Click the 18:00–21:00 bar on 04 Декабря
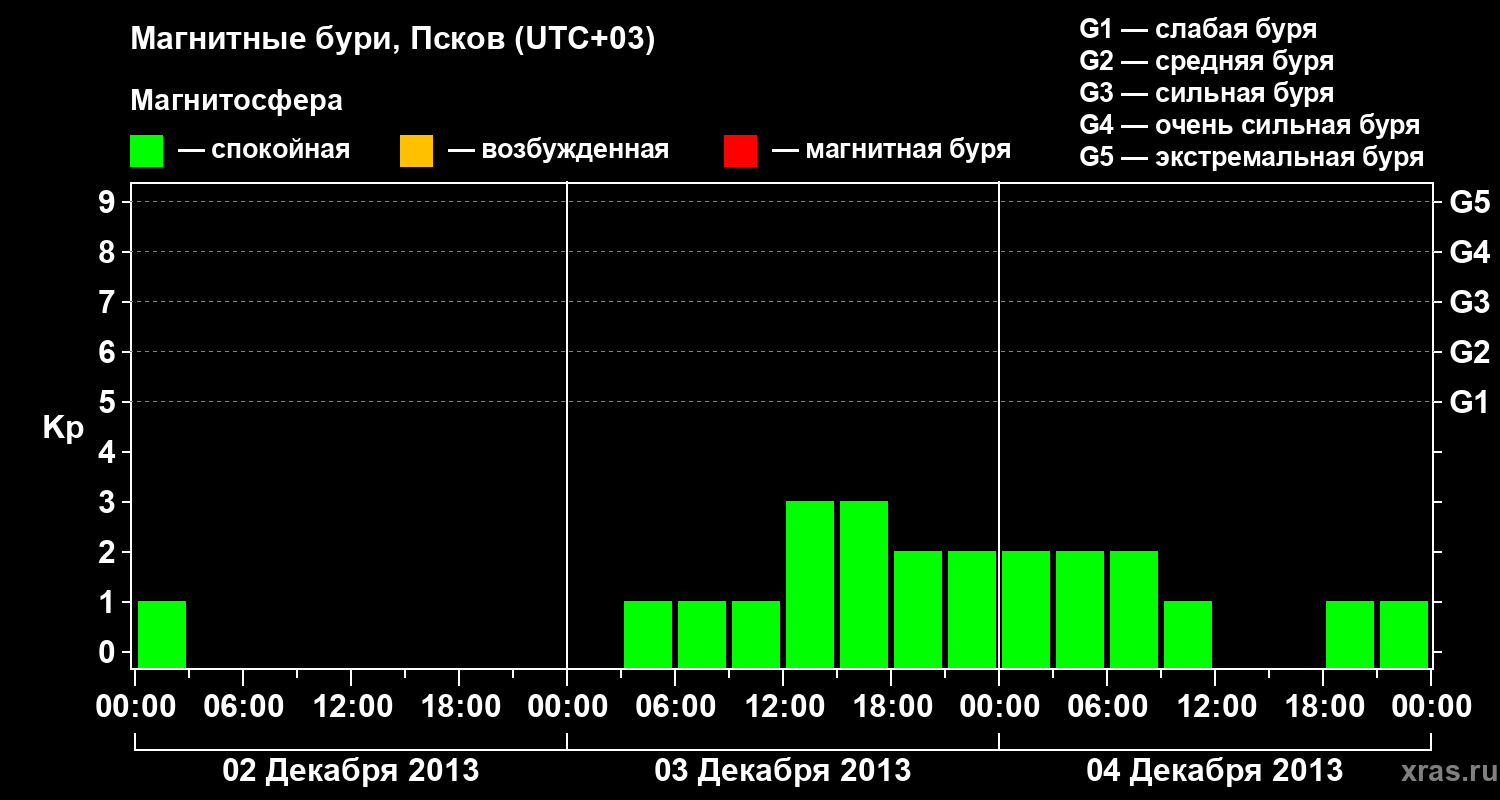The height and width of the screenshot is (800, 1500). (1350, 634)
